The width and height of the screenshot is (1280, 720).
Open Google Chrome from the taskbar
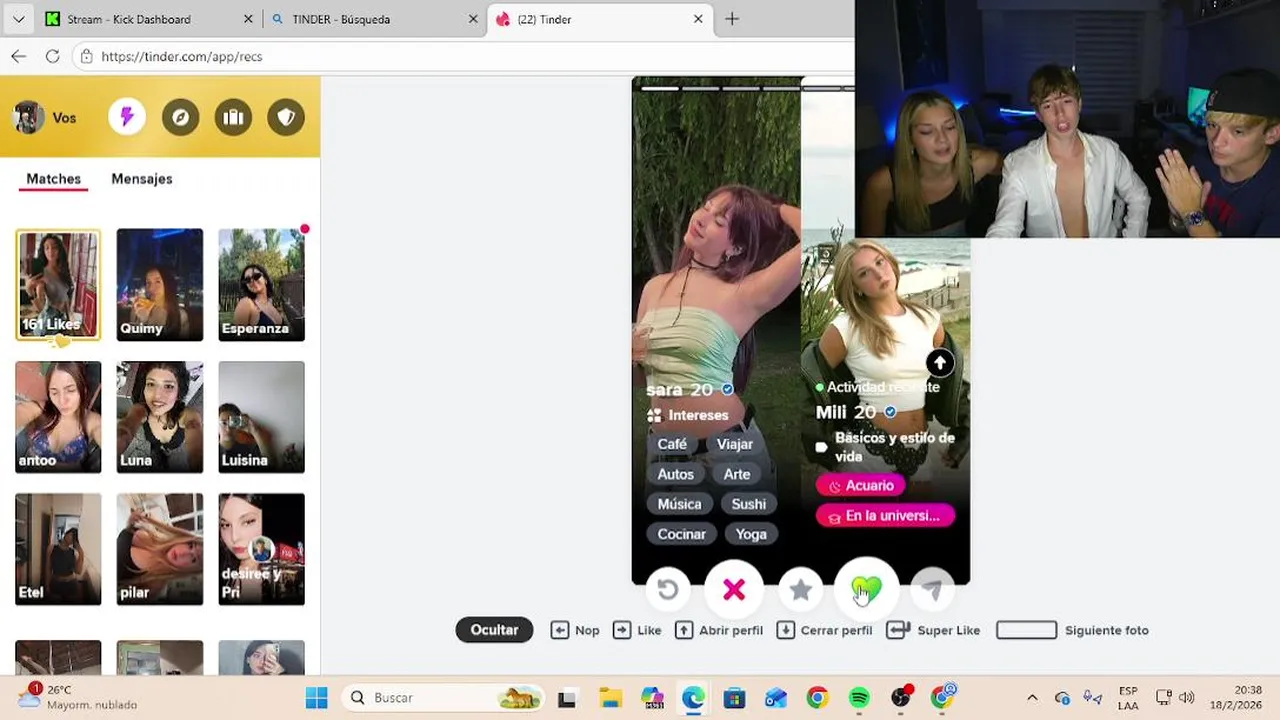817,698
